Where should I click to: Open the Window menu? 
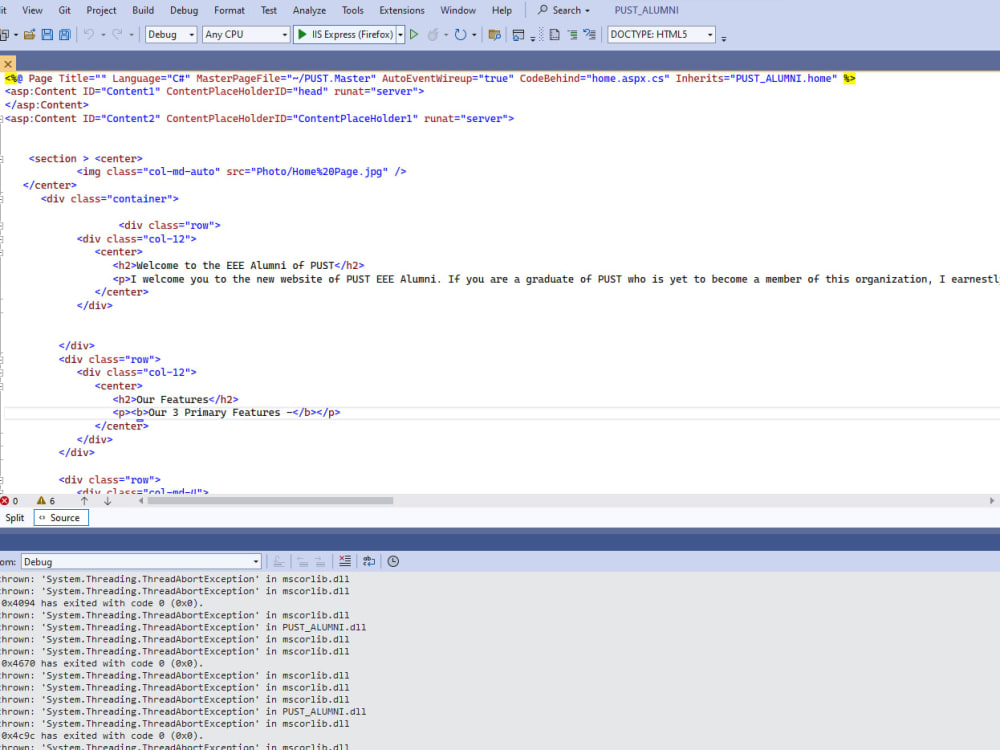458,10
